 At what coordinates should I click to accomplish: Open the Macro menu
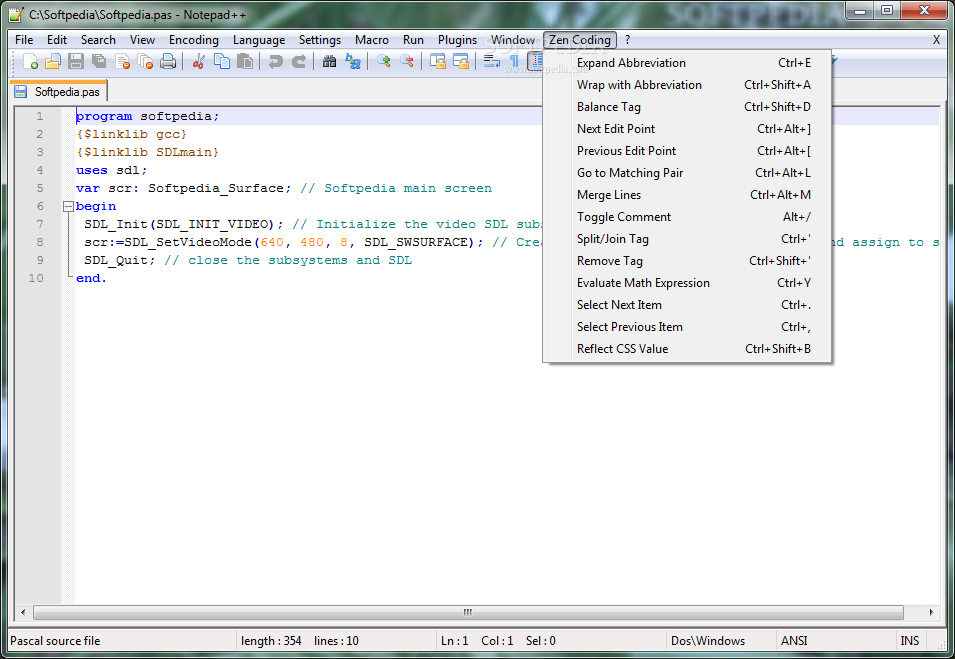point(372,40)
